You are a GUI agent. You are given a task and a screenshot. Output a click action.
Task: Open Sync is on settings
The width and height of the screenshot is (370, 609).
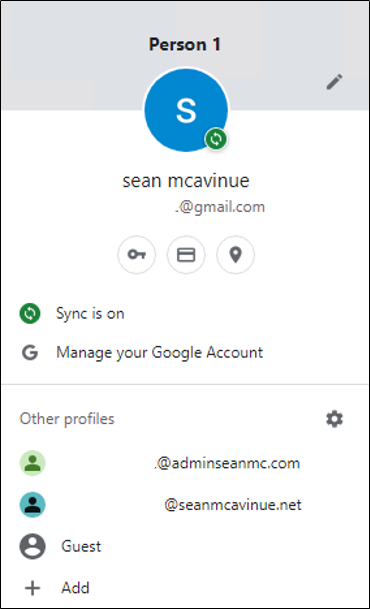click(185, 313)
